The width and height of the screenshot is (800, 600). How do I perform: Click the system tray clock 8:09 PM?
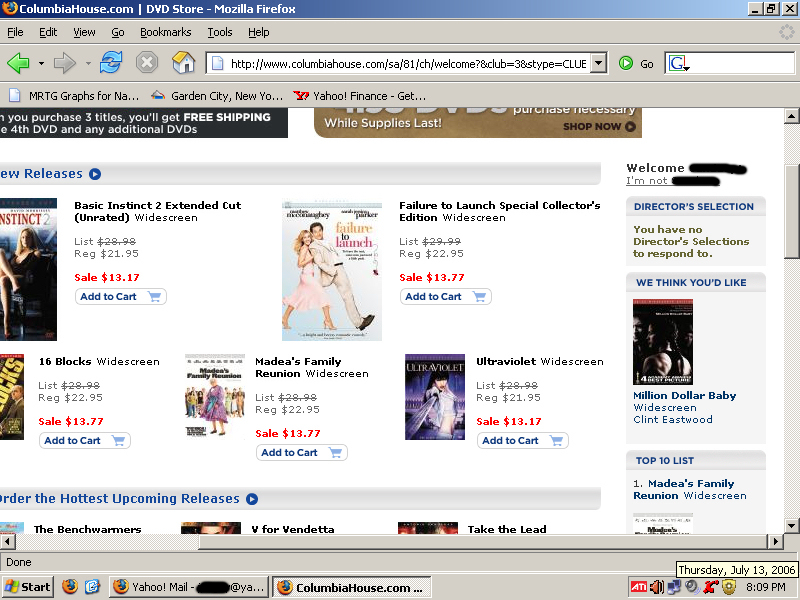765,587
